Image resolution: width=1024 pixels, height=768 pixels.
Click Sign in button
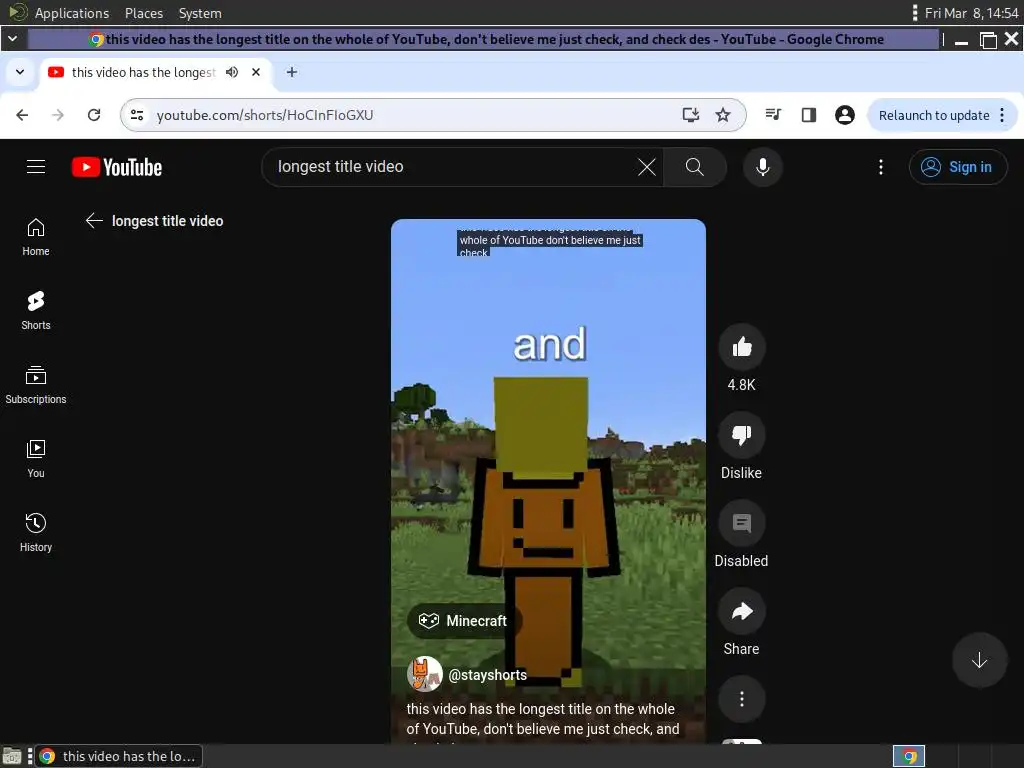pyautogui.click(x=957, y=167)
